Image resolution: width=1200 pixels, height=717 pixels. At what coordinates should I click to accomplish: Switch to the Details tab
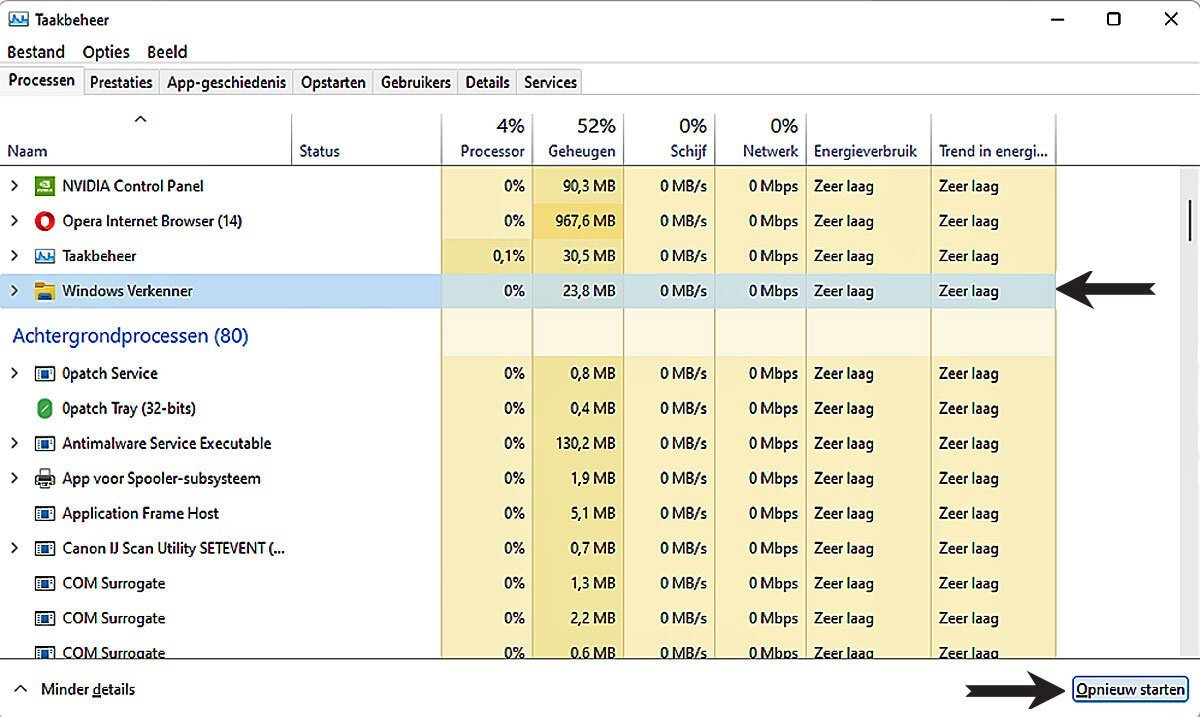coord(487,83)
